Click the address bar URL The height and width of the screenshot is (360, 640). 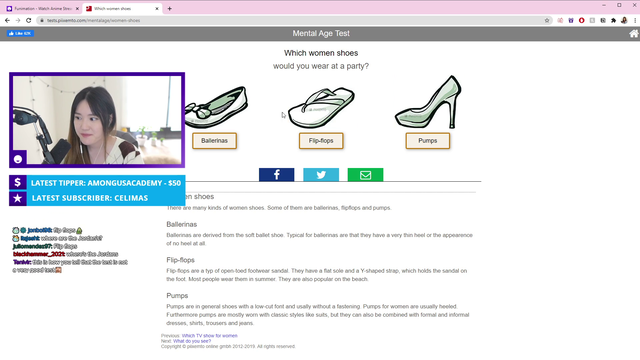[93, 20]
